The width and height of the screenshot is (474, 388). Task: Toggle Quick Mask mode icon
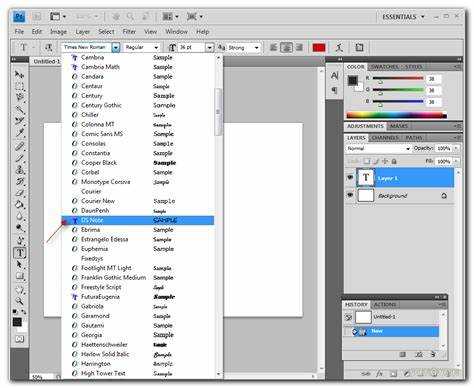click(x=19, y=339)
